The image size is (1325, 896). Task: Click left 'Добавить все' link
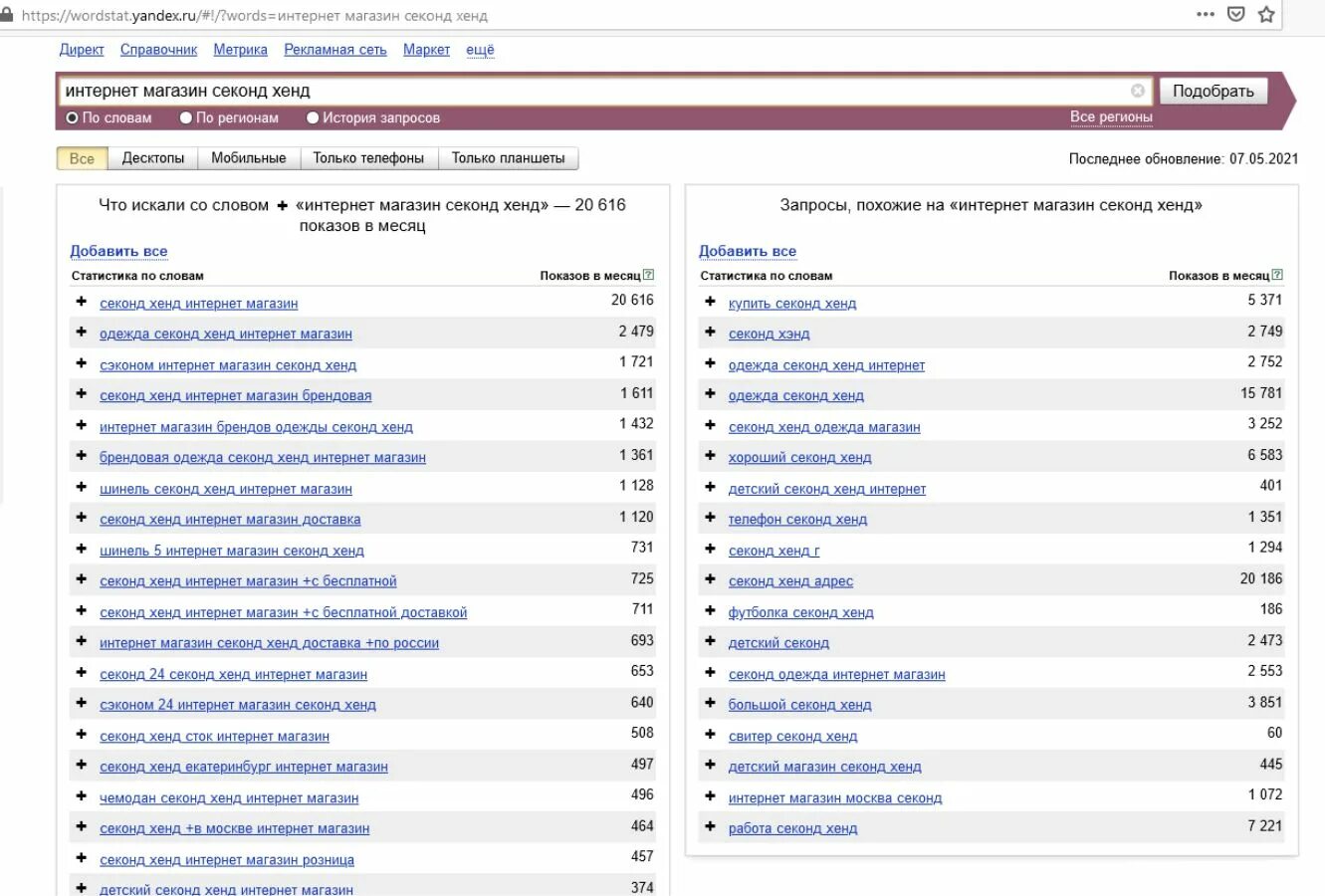[118, 251]
